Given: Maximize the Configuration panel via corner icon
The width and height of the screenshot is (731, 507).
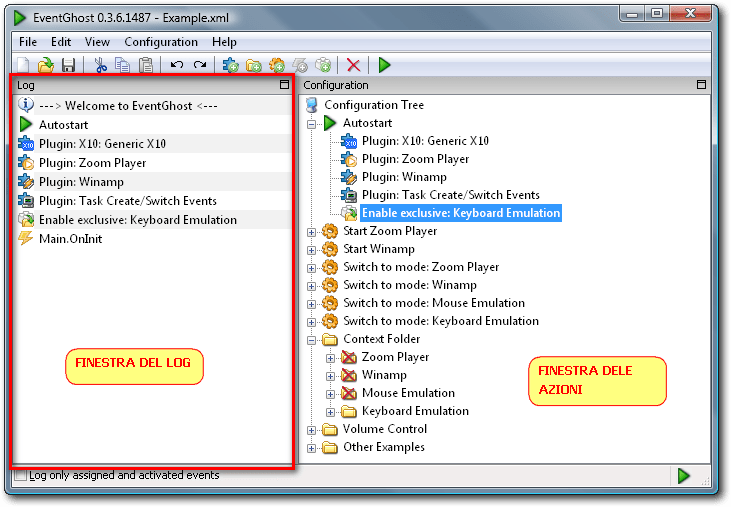Looking at the screenshot, I should click(x=701, y=84).
